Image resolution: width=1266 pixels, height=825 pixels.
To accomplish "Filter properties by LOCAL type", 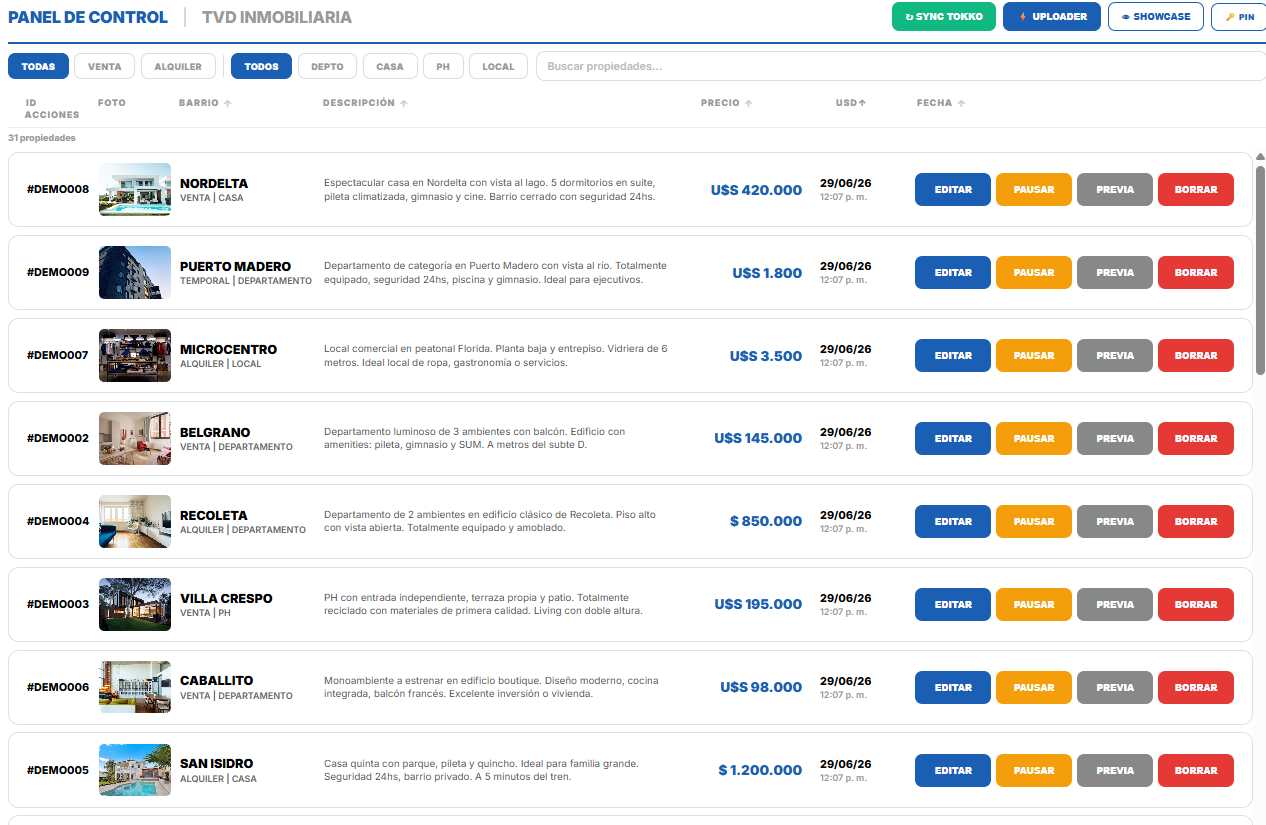I will tap(498, 66).
